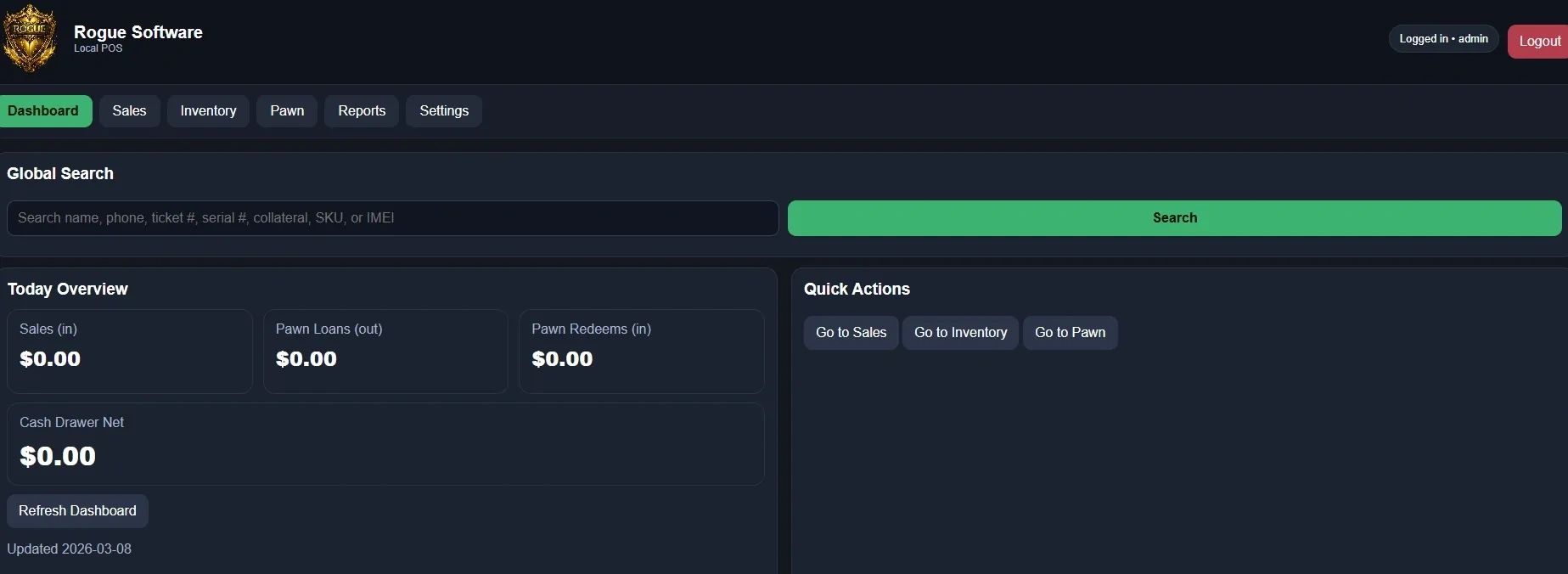
Task: Click the Rogue Software shield logo
Action: [x=30, y=38]
